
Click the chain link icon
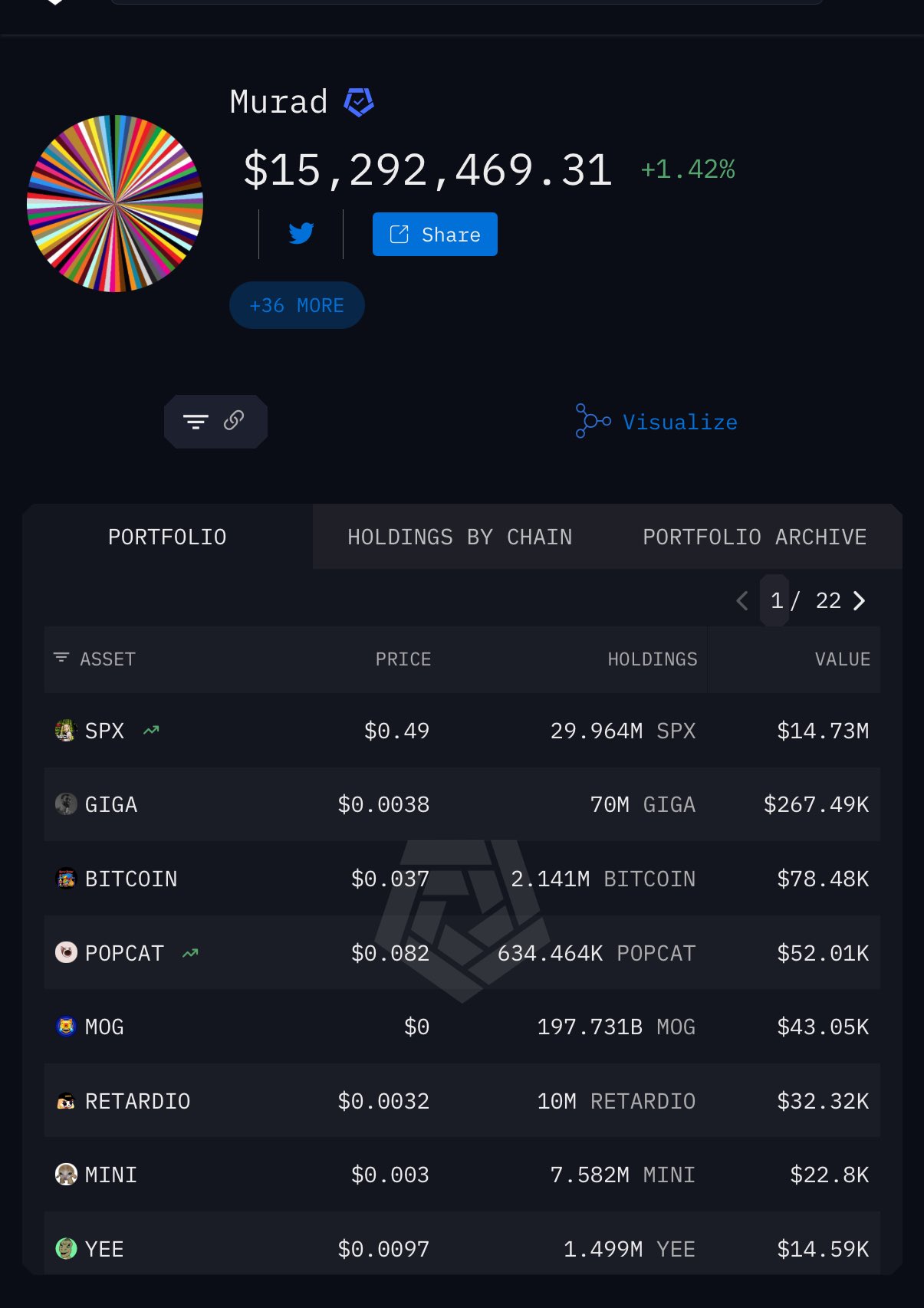coord(234,420)
